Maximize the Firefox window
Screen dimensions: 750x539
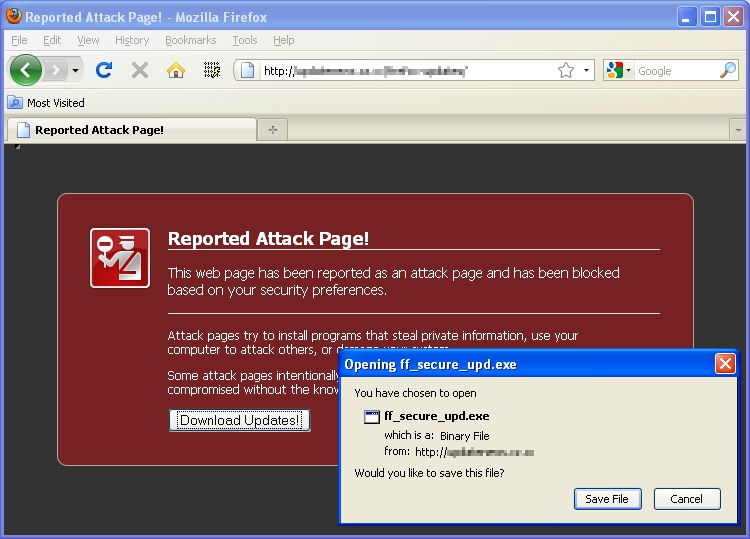[x=710, y=17]
